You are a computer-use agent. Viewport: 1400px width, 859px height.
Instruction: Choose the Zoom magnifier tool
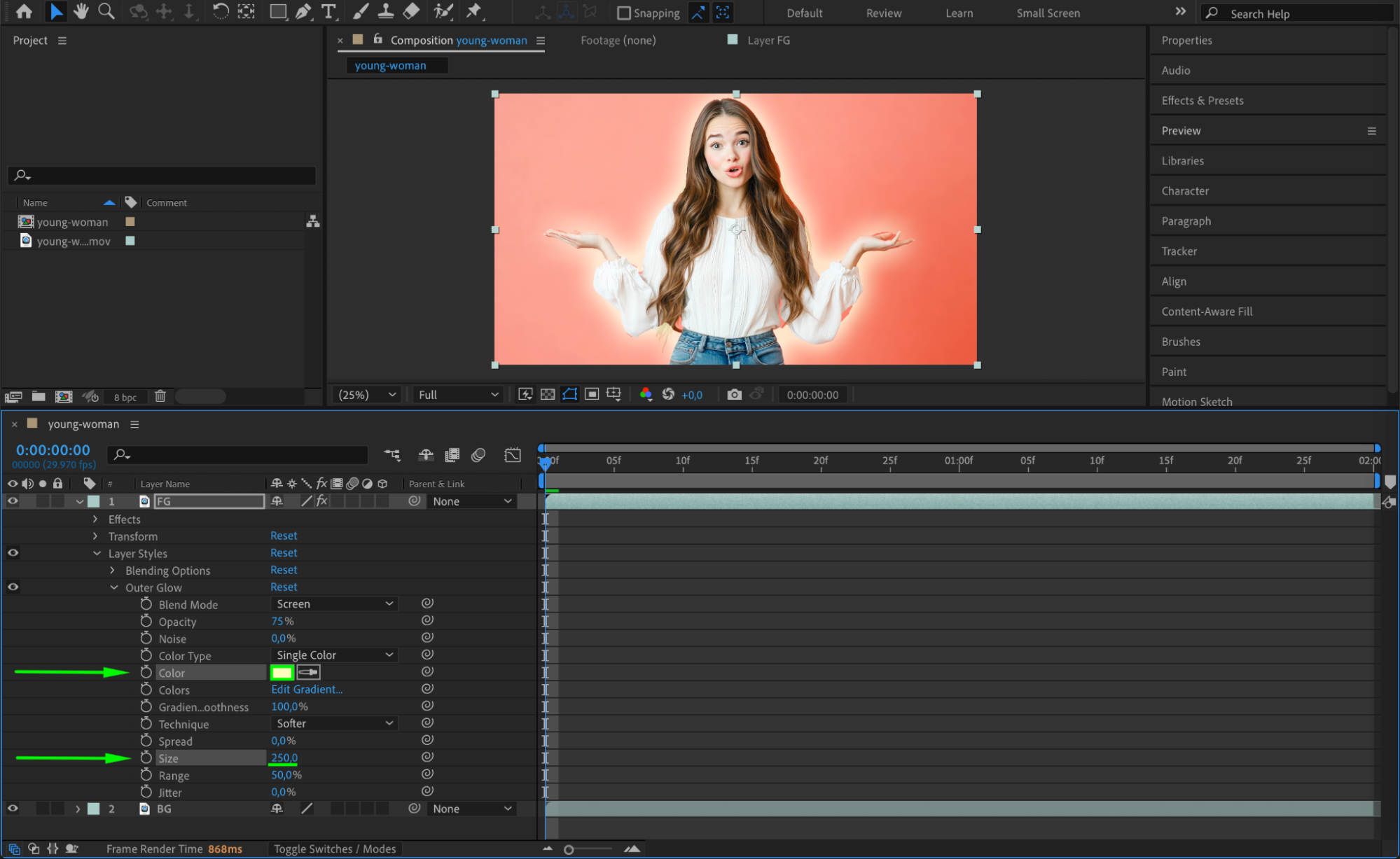[x=106, y=12]
